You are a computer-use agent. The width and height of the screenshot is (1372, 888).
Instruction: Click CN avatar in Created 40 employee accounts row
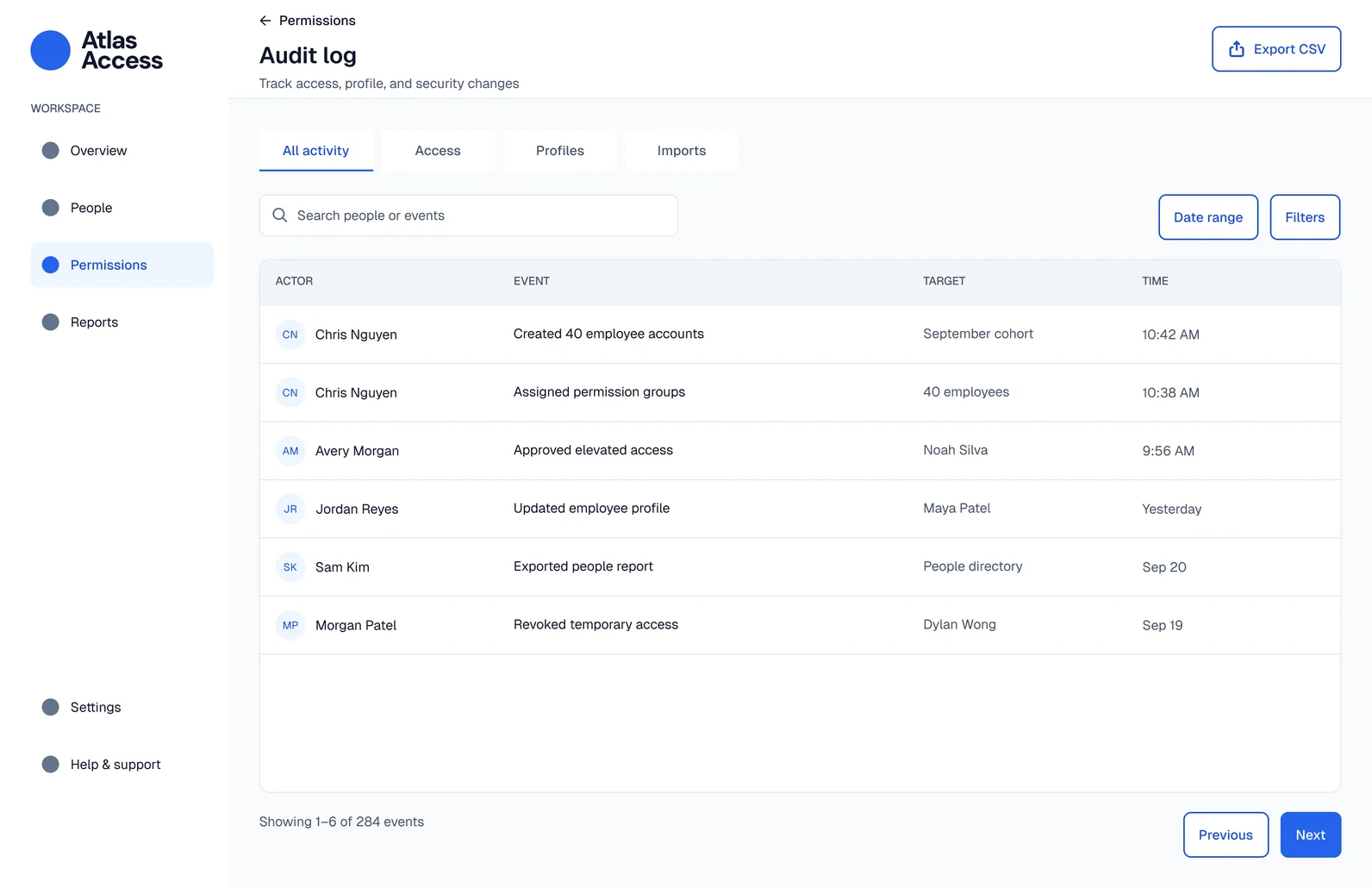tap(290, 335)
